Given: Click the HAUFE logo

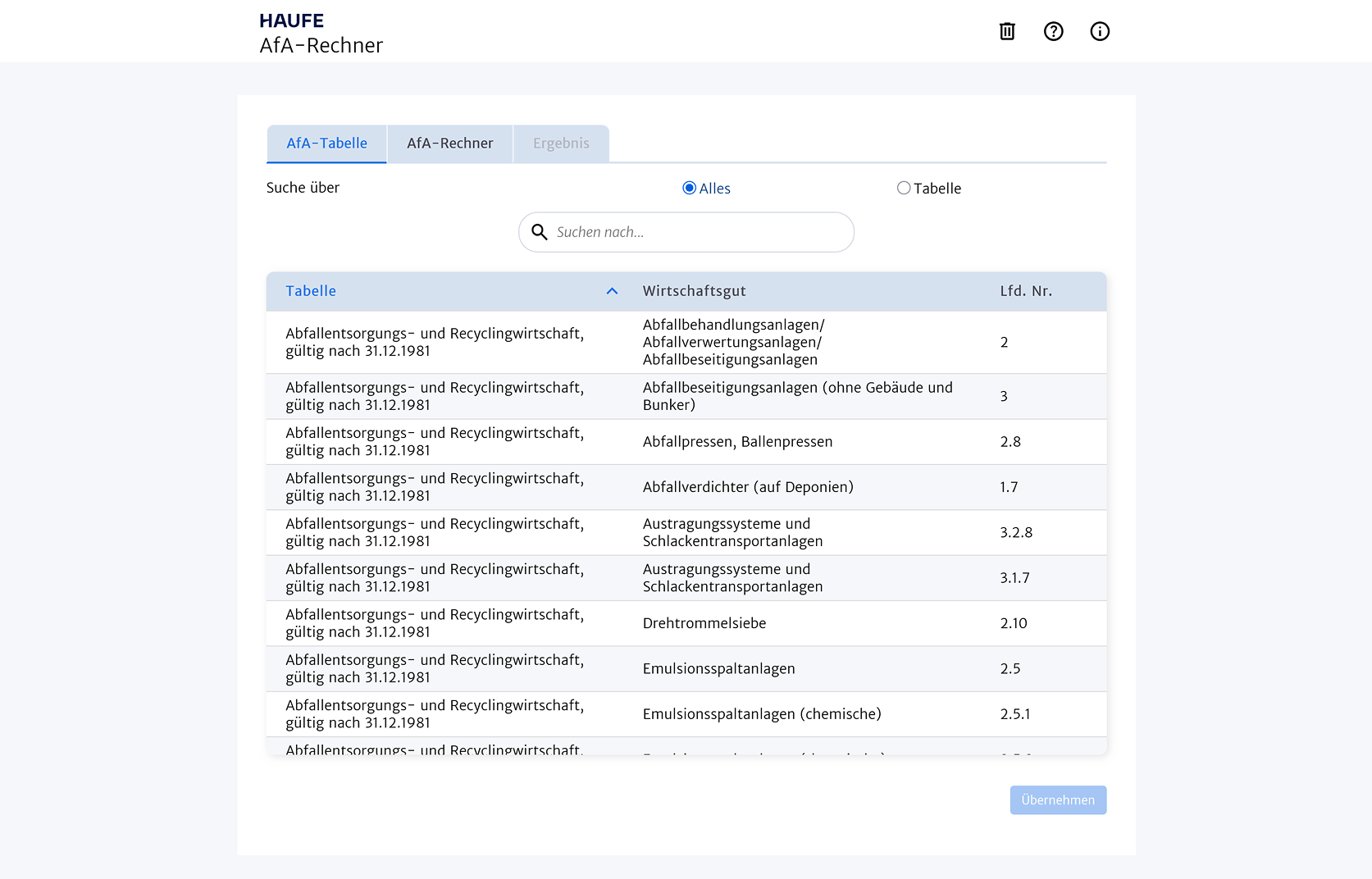Looking at the screenshot, I should (291, 20).
